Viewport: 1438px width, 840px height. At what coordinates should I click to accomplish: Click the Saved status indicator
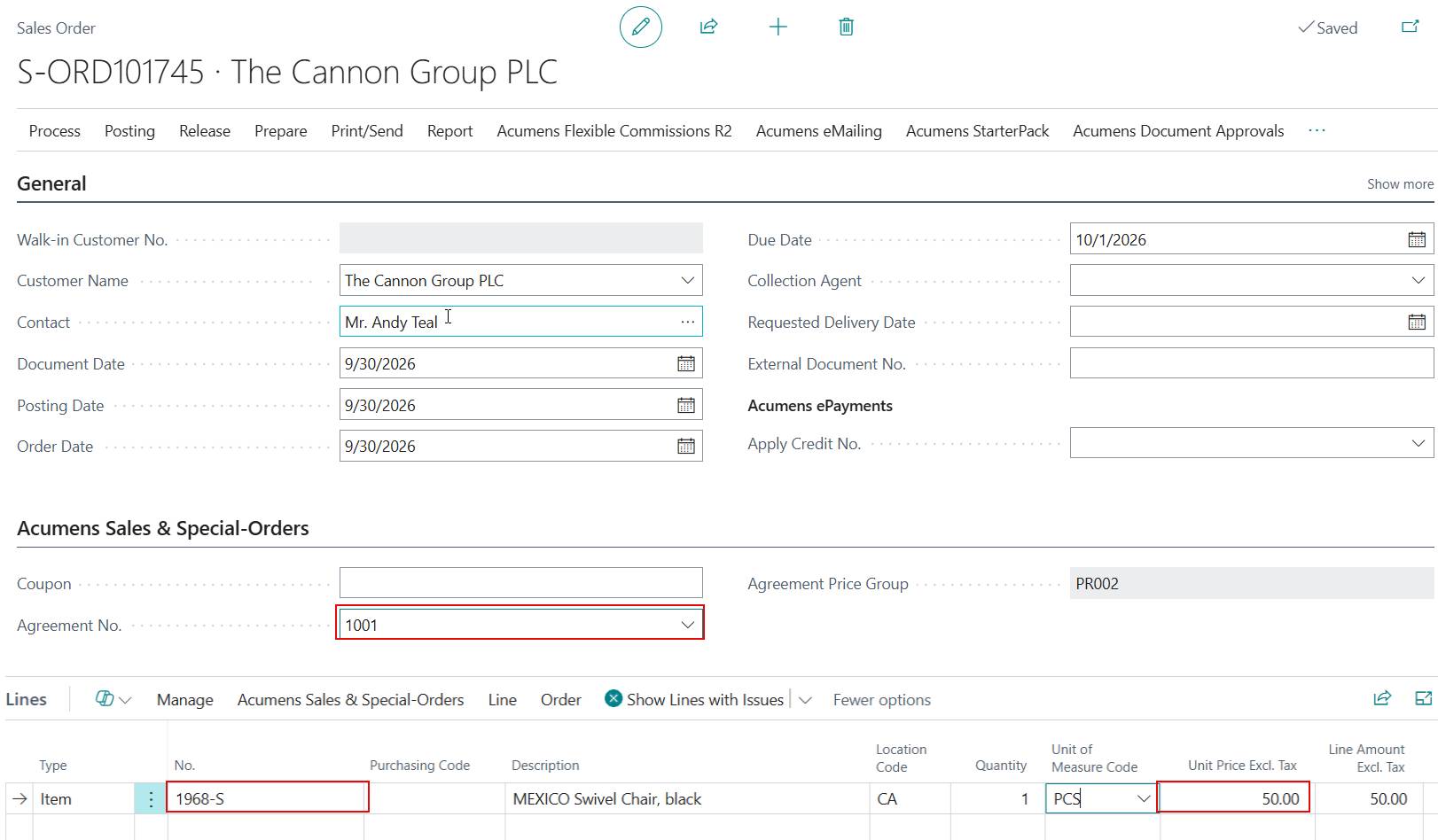(1328, 27)
